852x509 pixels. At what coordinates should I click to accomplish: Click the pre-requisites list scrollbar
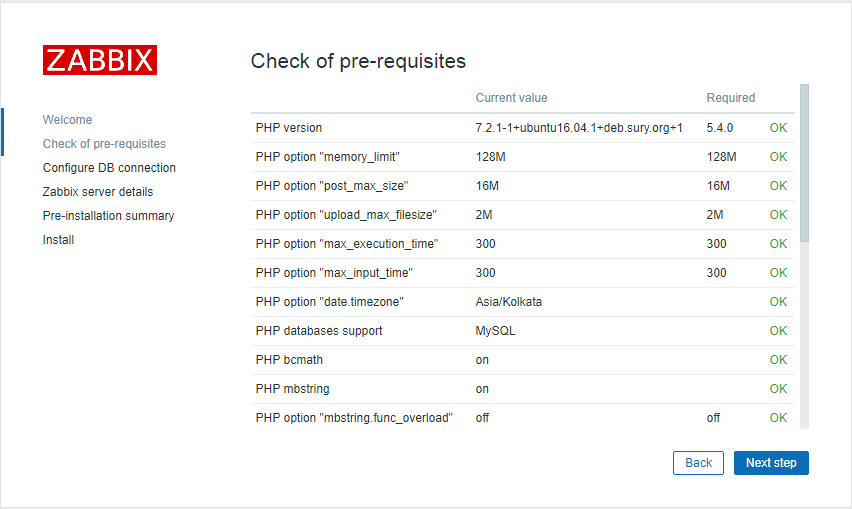[x=804, y=160]
